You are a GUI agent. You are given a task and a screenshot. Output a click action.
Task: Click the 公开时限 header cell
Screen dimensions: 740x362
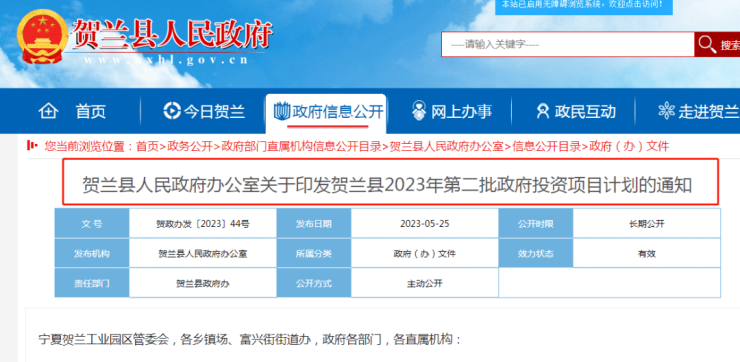536,224
